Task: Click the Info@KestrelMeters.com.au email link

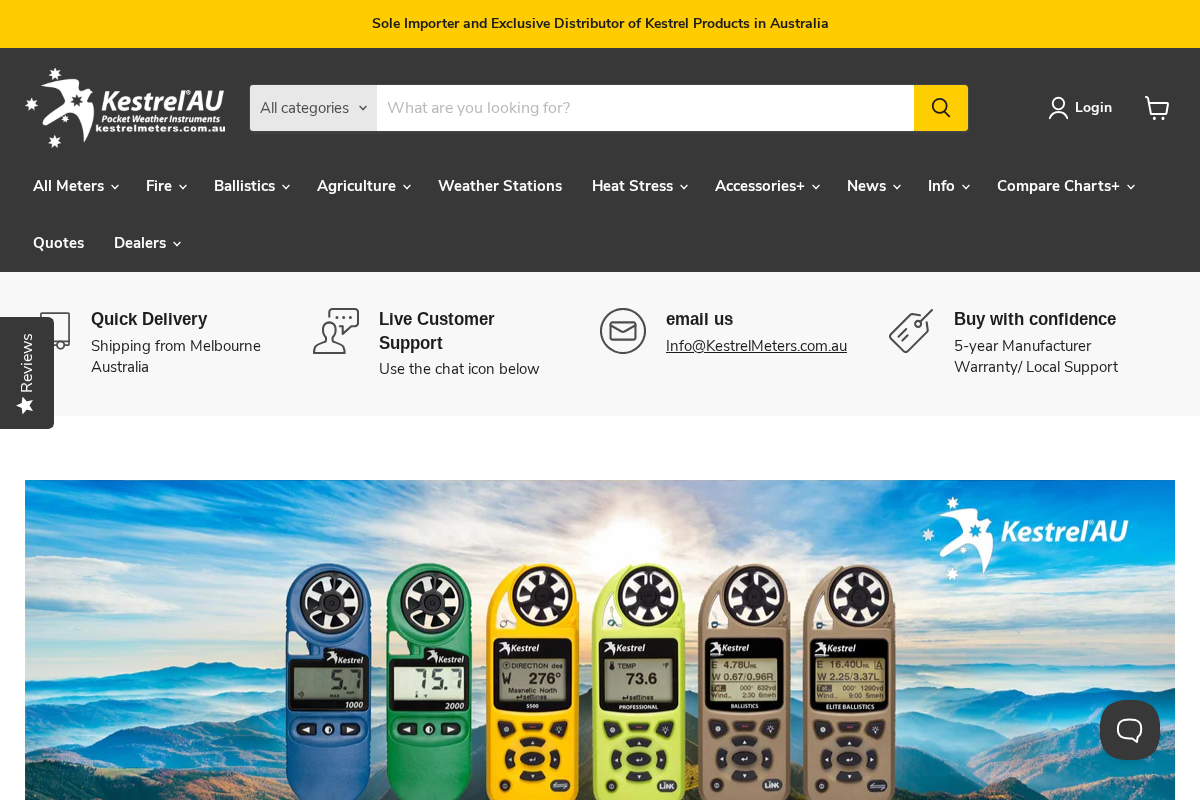Action: click(756, 346)
